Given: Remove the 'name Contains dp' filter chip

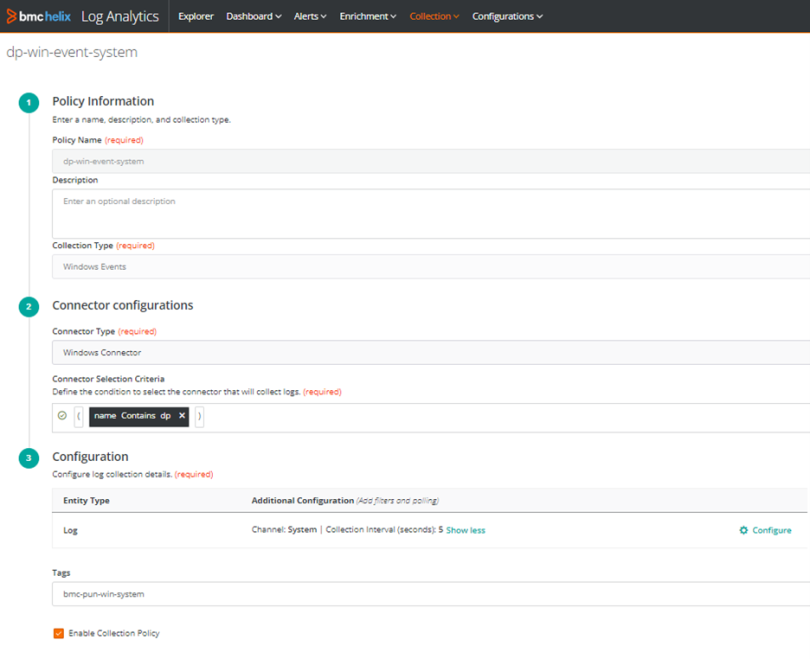Looking at the screenshot, I should click(181, 416).
